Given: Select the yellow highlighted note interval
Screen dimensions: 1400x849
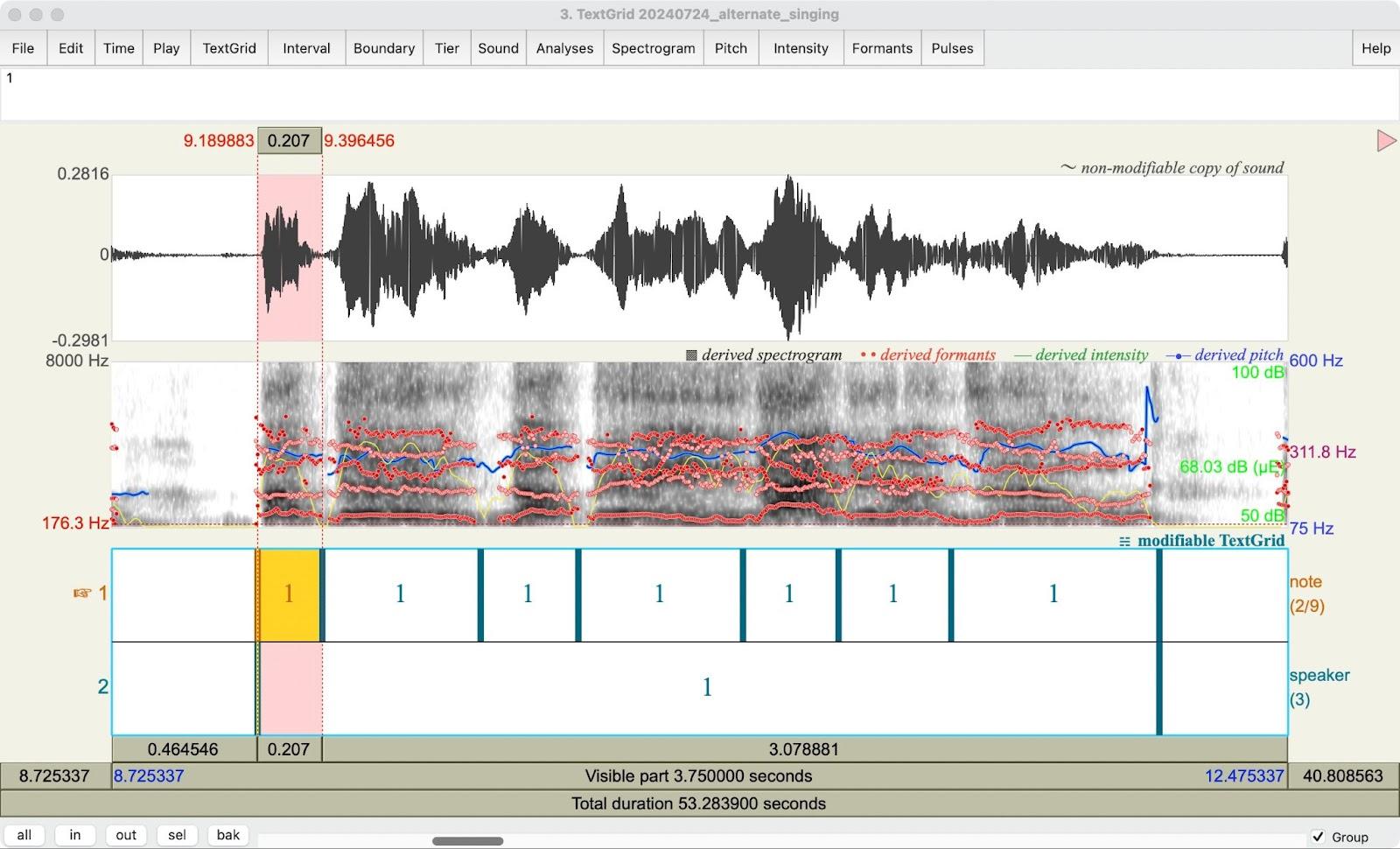Looking at the screenshot, I should pos(289,595).
